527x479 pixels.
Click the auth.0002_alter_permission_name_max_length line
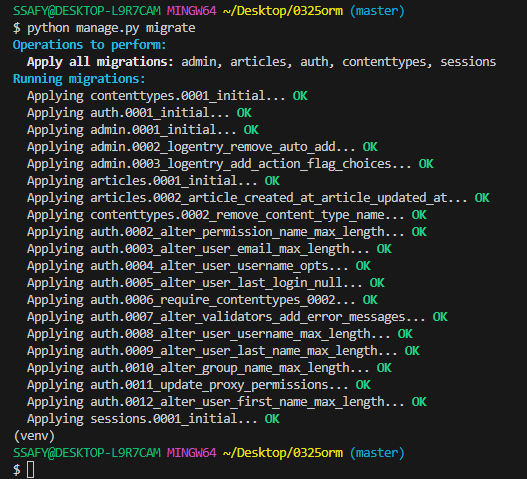click(227, 232)
